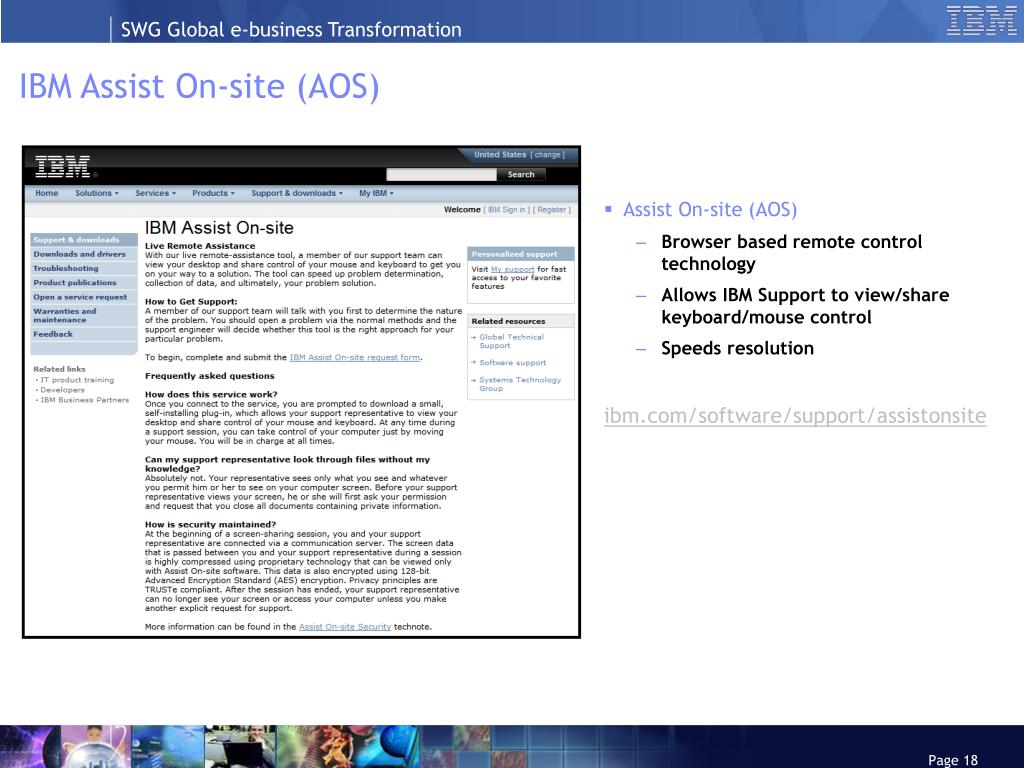The width and height of the screenshot is (1024, 768).
Task: Click the change country link
Action: tap(547, 155)
